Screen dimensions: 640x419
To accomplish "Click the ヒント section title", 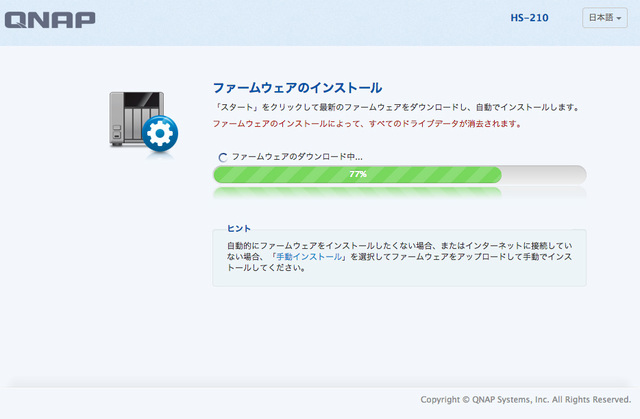I will pos(239,228).
